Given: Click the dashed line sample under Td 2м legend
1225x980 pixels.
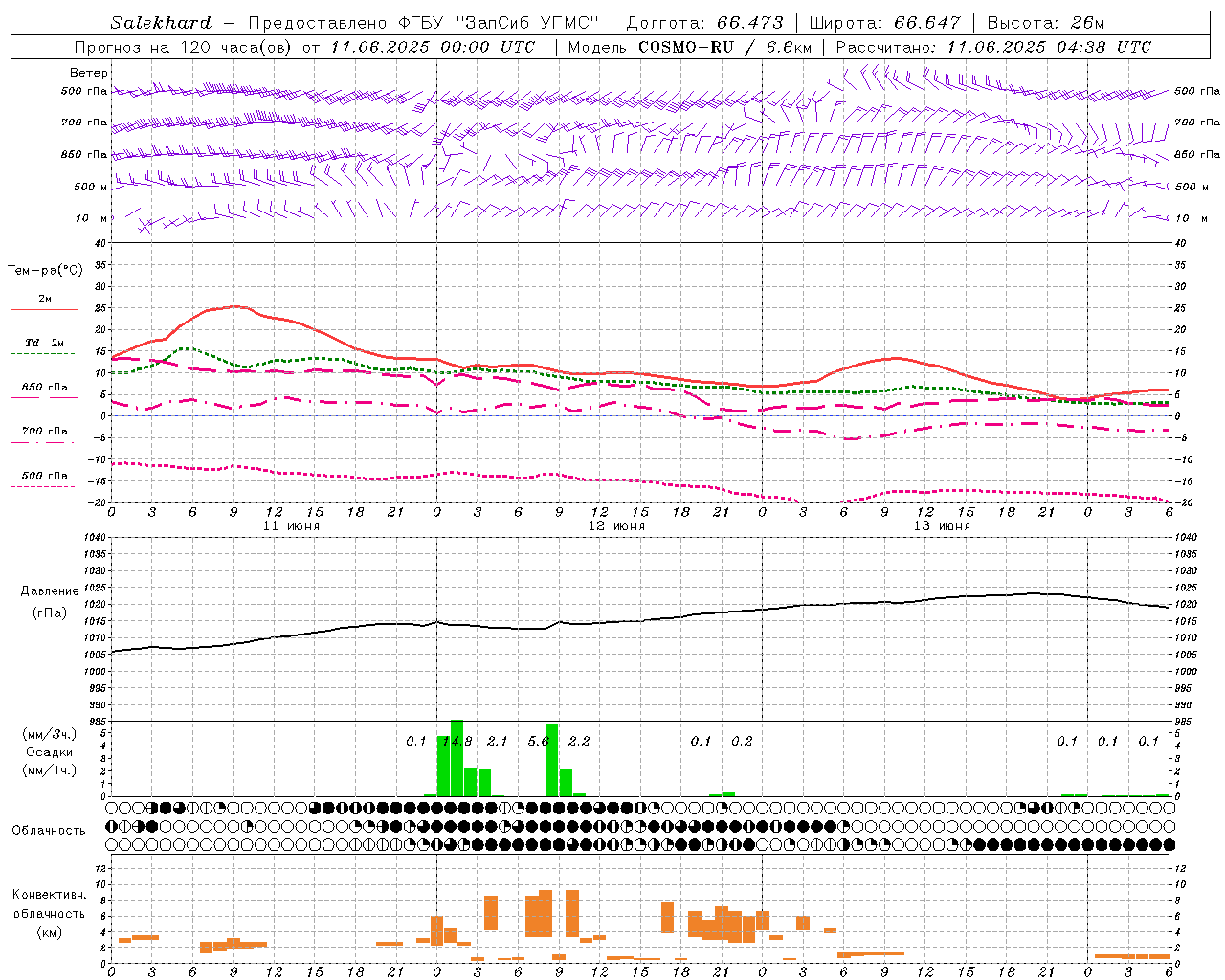Looking at the screenshot, I should pyautogui.click(x=42, y=353).
